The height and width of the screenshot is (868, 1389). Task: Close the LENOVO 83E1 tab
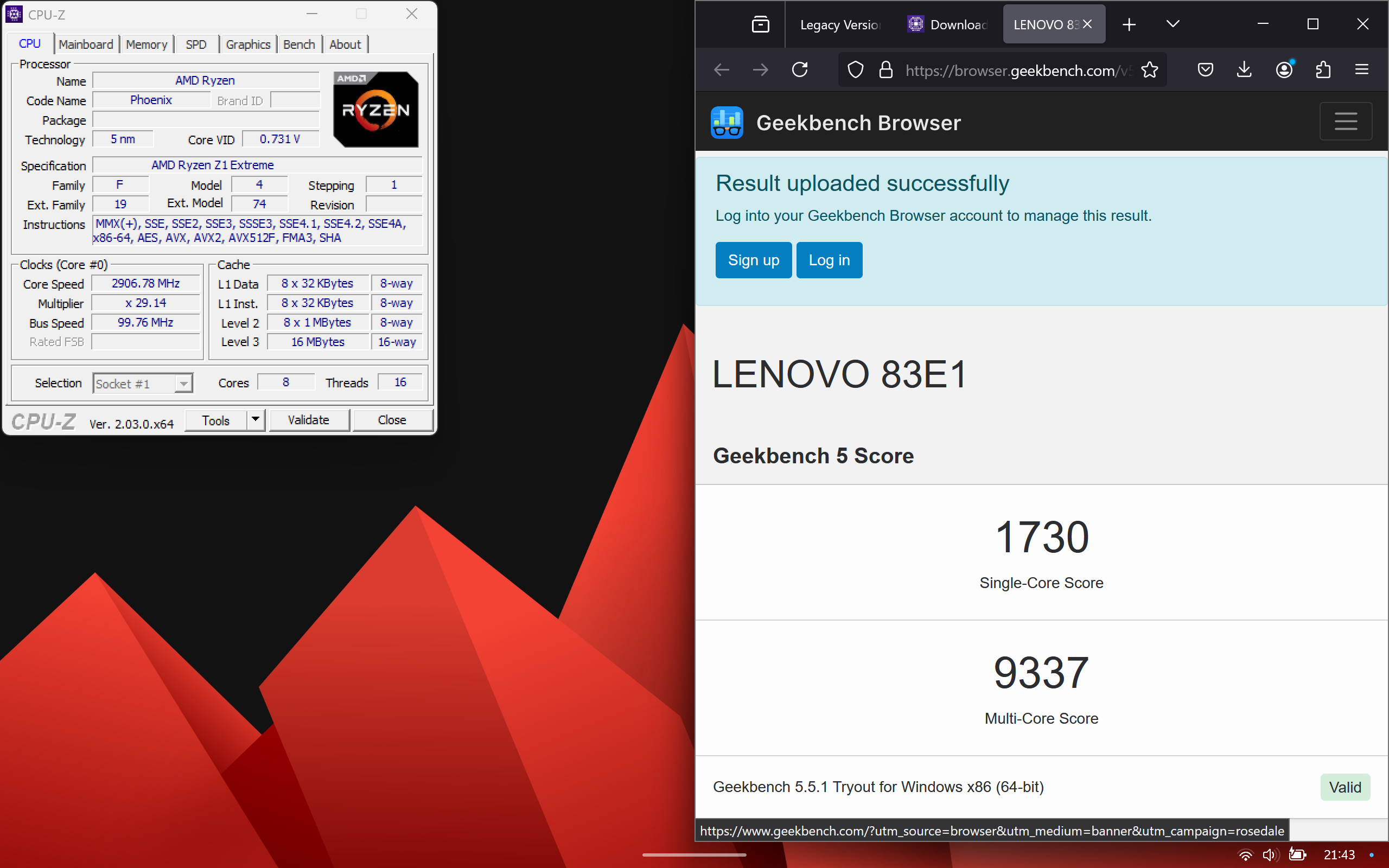(x=1087, y=24)
